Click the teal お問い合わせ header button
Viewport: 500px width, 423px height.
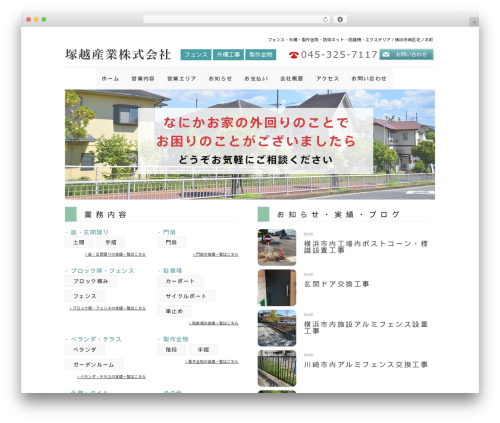pos(406,54)
